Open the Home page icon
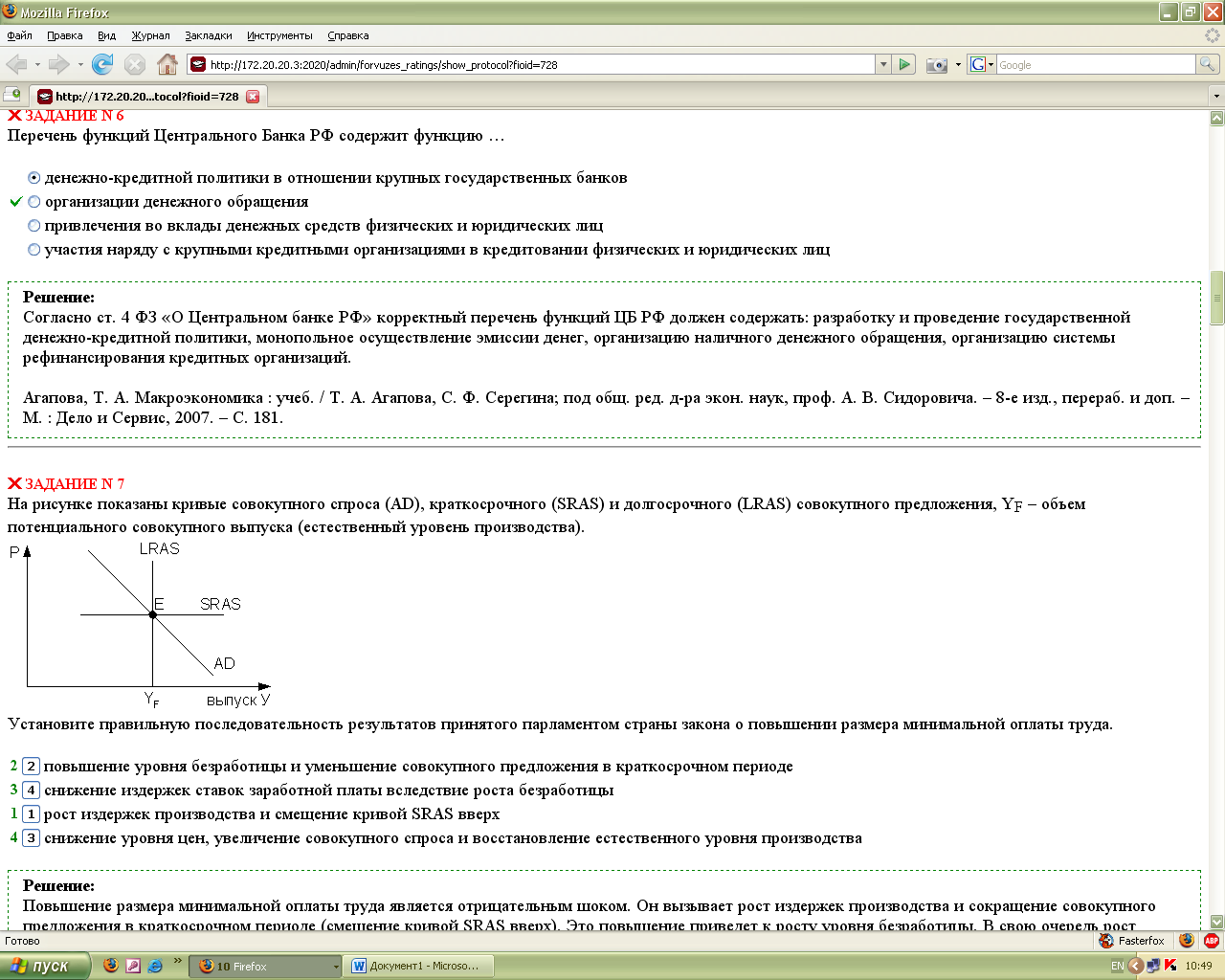This screenshot has width=1225, height=980. coord(167,64)
